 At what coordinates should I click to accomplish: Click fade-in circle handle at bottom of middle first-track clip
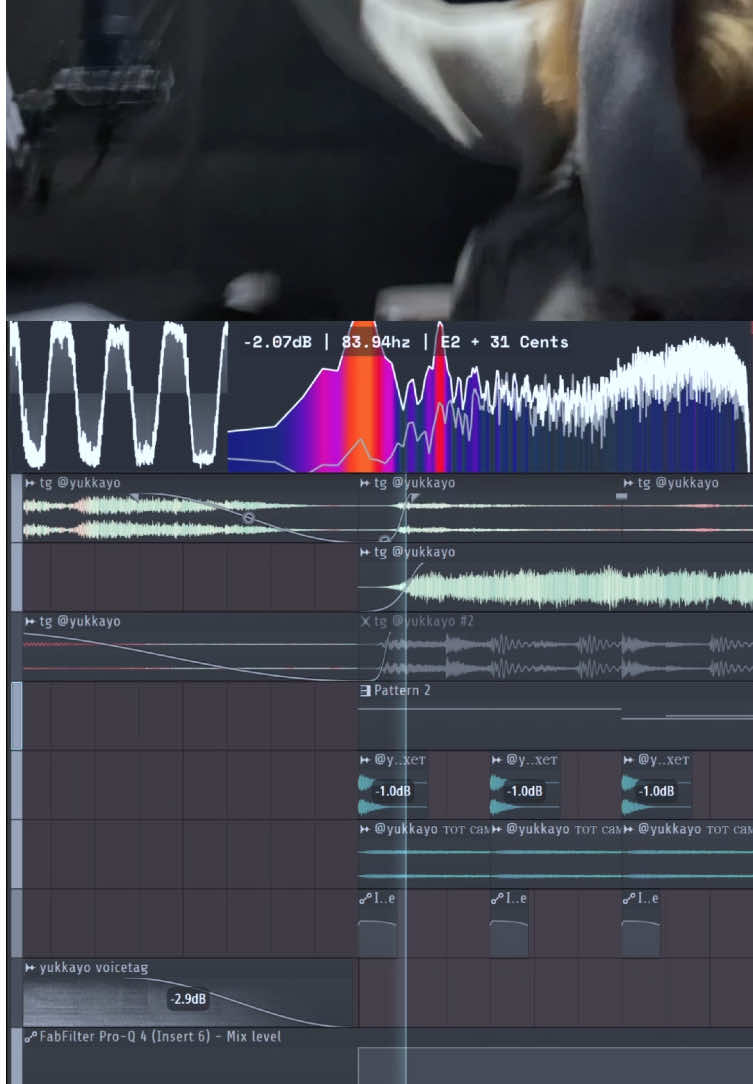384,539
